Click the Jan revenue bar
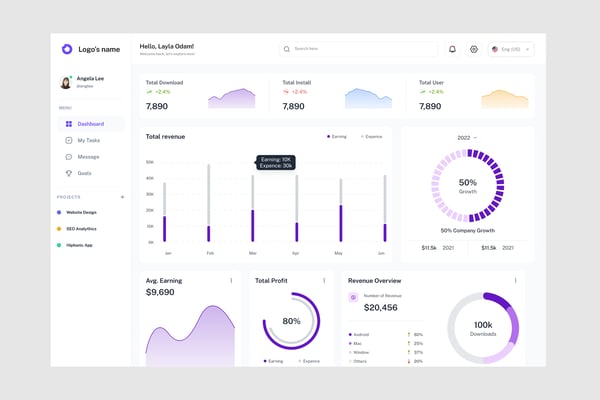The width and height of the screenshot is (600, 400). (165, 212)
